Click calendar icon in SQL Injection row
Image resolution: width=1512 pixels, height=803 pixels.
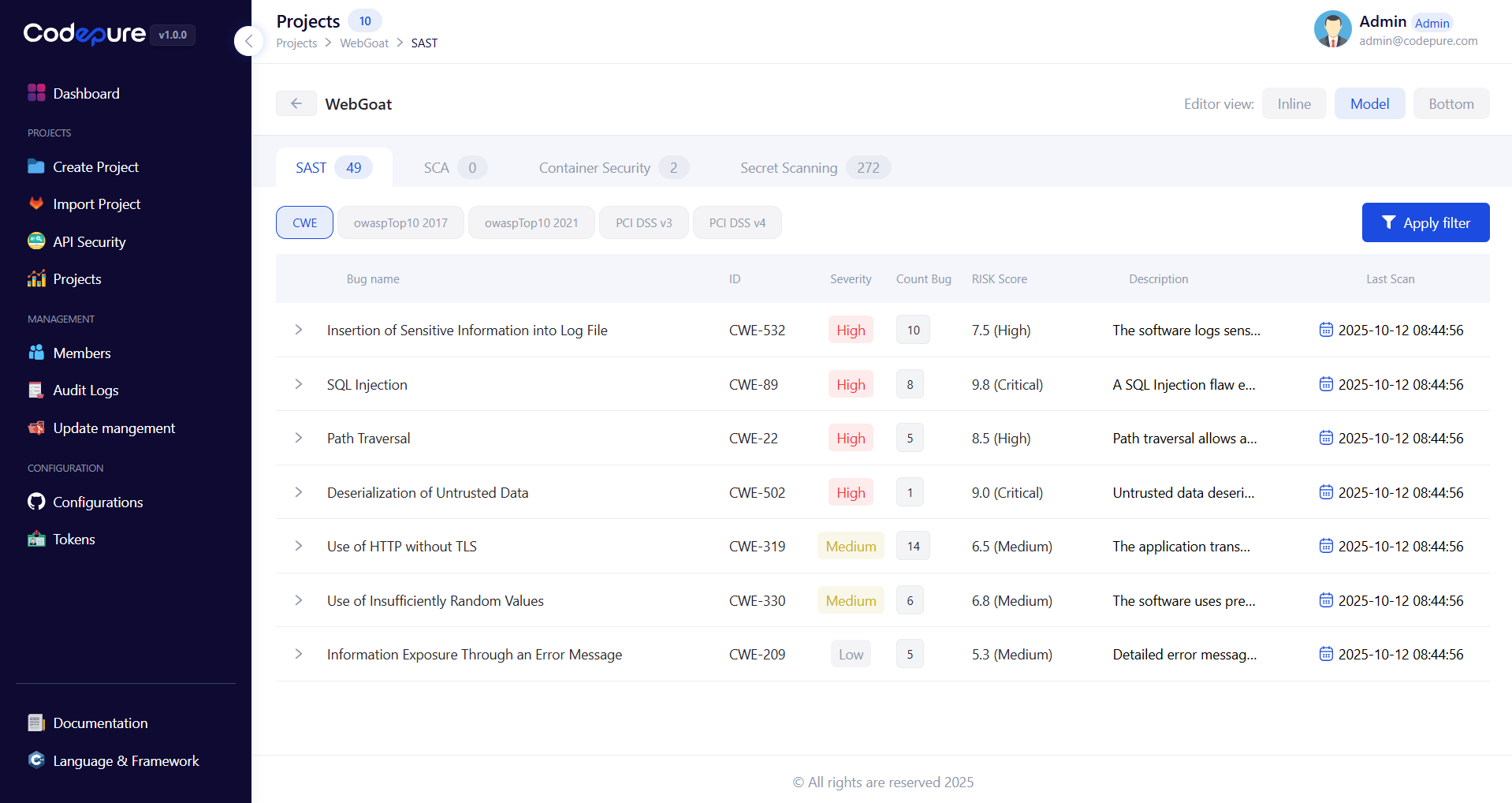(1326, 384)
